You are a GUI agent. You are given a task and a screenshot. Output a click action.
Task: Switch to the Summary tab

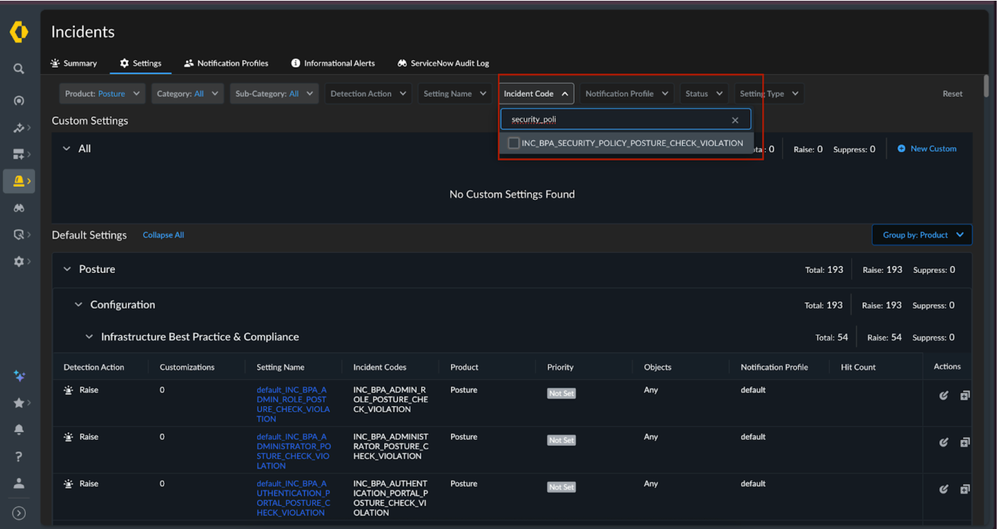click(74, 63)
